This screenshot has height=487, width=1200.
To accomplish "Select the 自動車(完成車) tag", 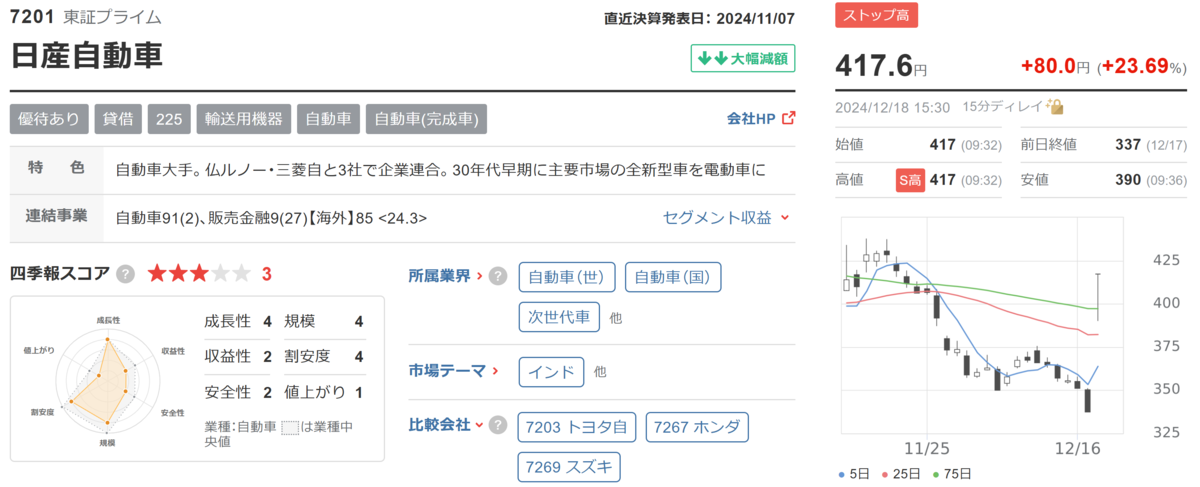I will tap(426, 118).
